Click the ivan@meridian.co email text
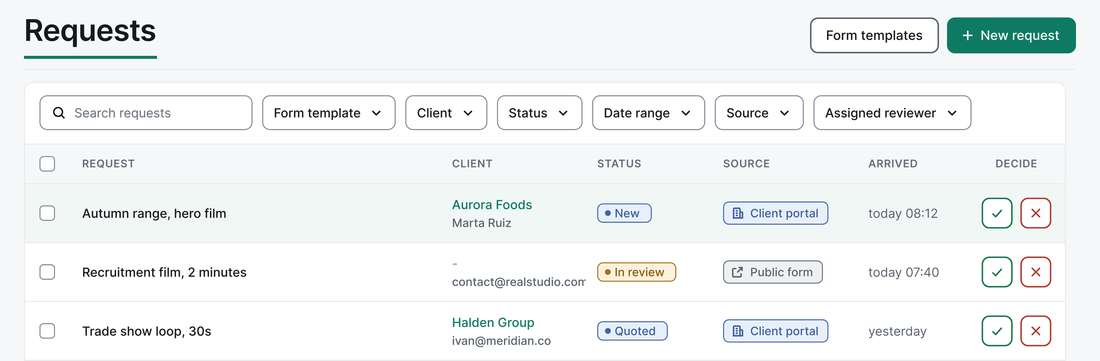This screenshot has height=361, width=1100. 501,341
